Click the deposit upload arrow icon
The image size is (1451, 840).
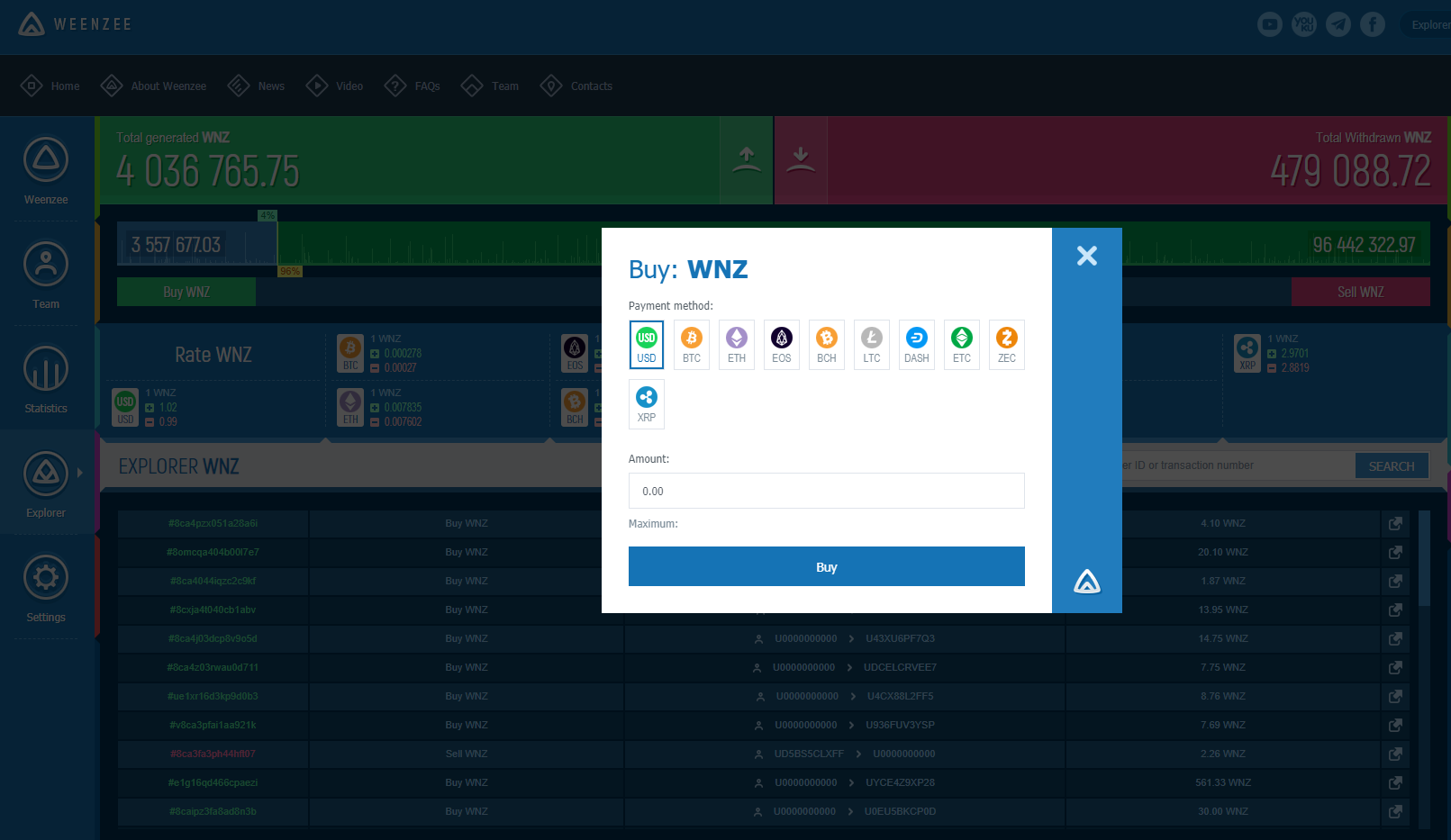coord(747,160)
